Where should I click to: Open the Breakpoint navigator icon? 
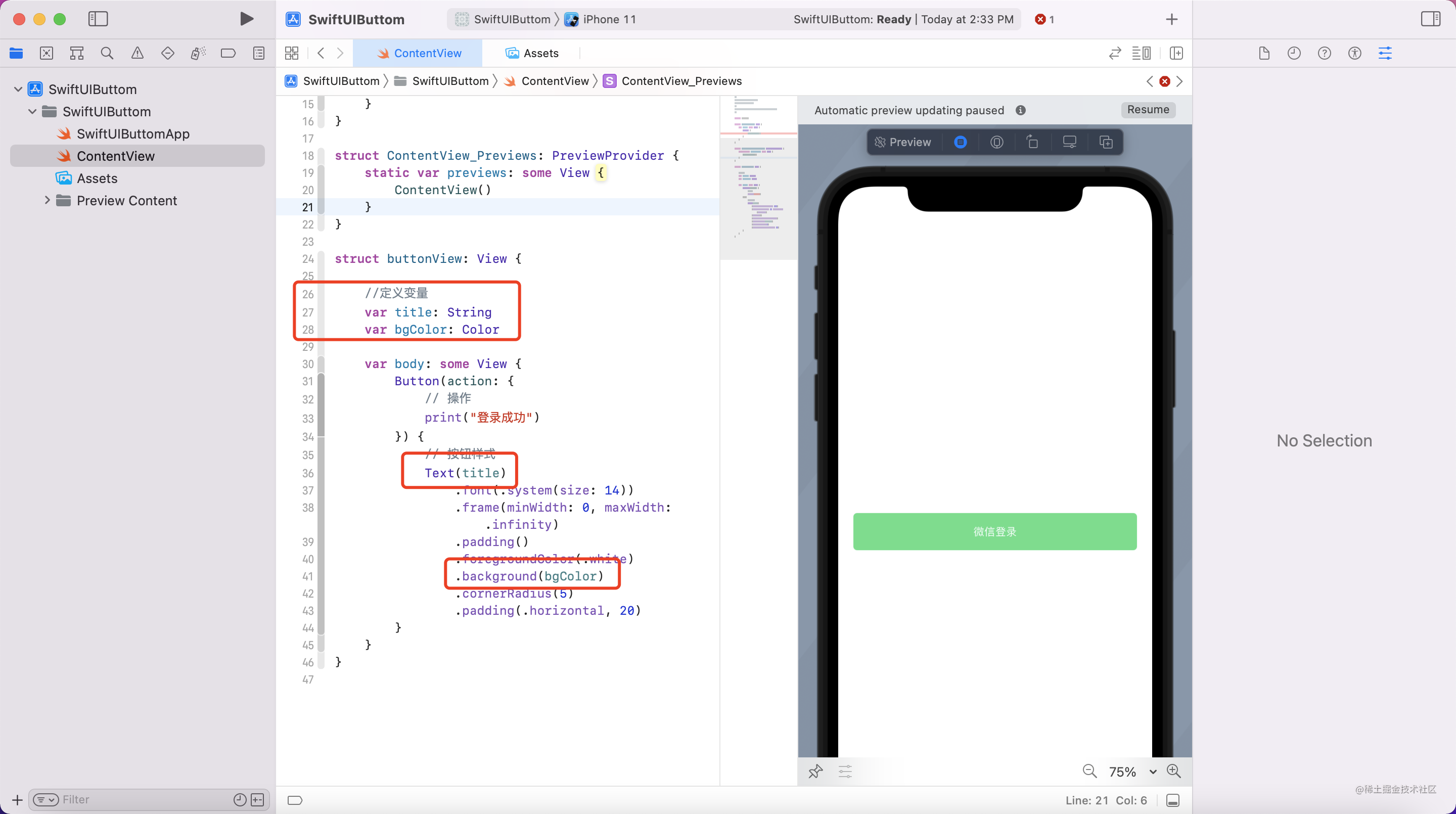228,53
